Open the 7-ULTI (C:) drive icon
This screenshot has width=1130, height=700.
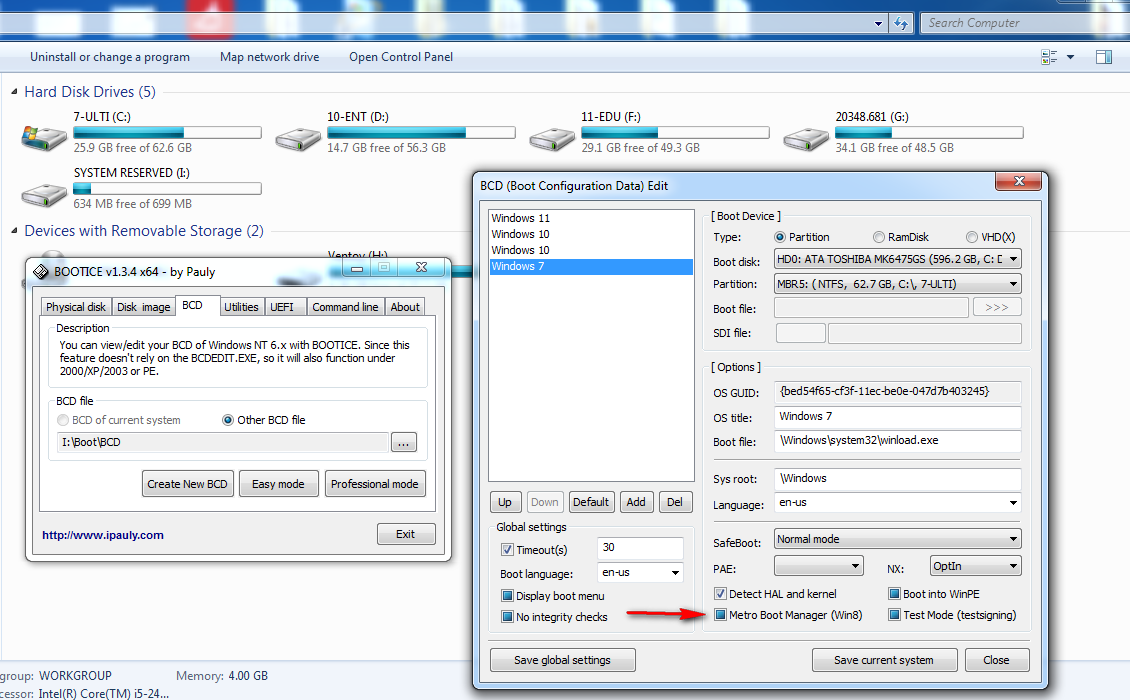coord(44,138)
